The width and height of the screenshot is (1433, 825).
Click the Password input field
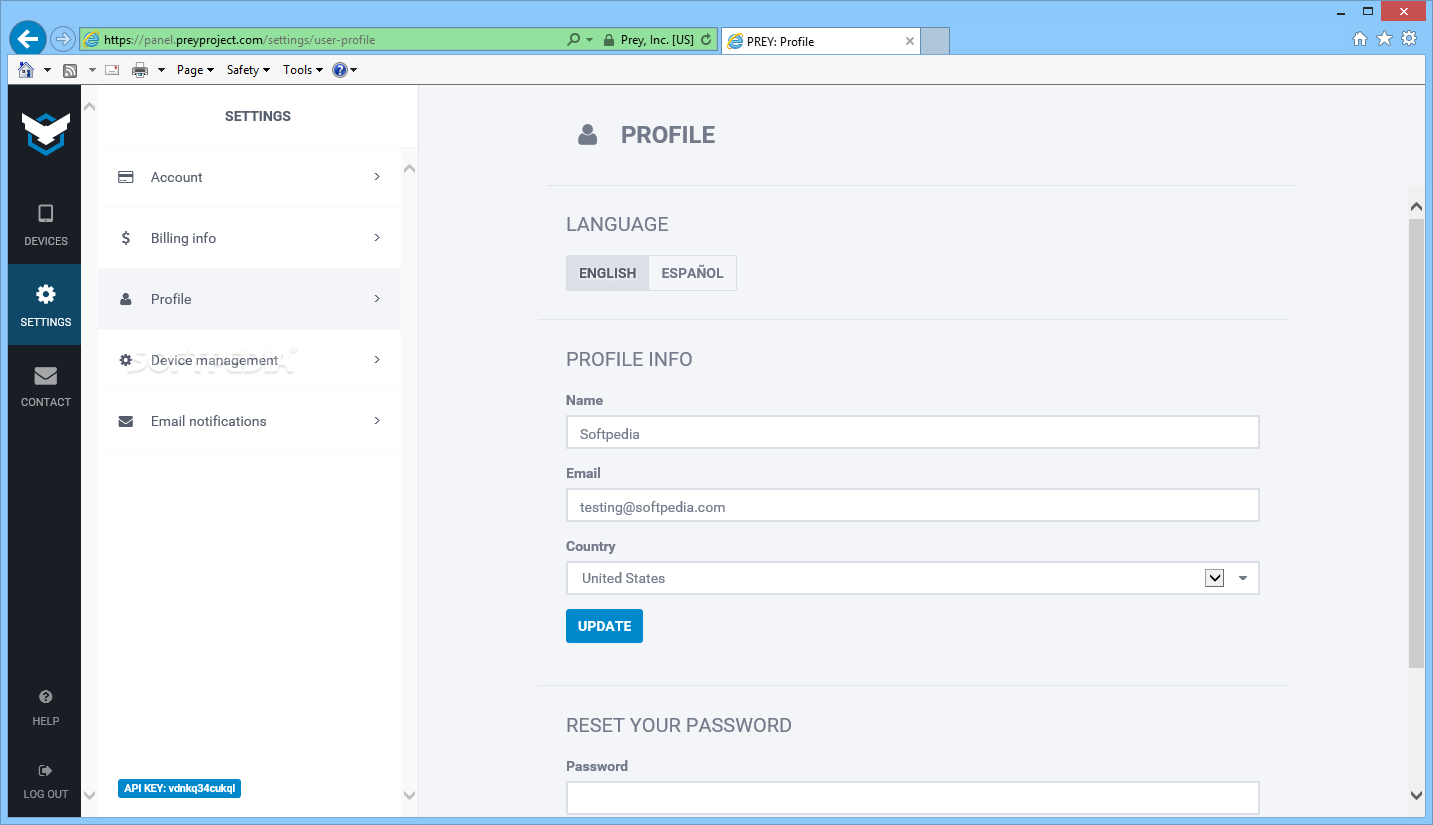[912, 798]
